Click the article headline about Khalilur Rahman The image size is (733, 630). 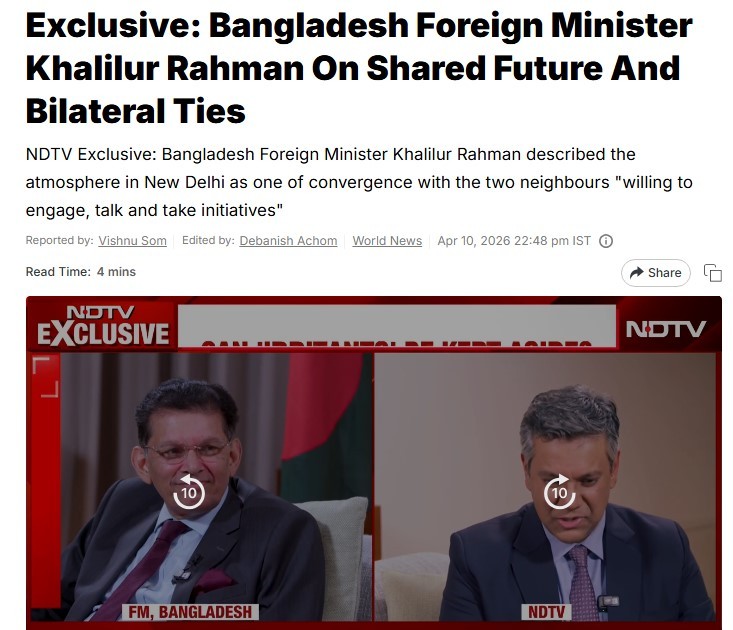pos(359,68)
